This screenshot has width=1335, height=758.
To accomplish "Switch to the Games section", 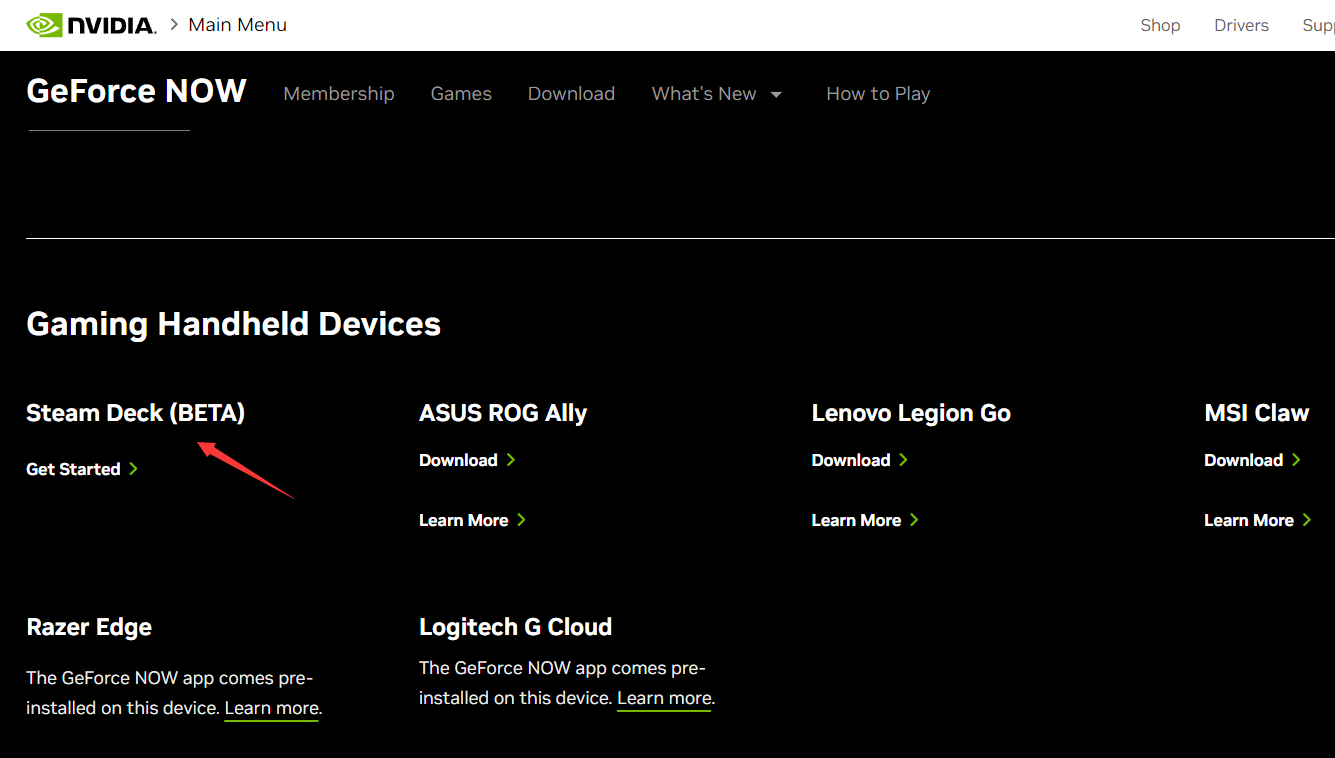I will point(461,93).
